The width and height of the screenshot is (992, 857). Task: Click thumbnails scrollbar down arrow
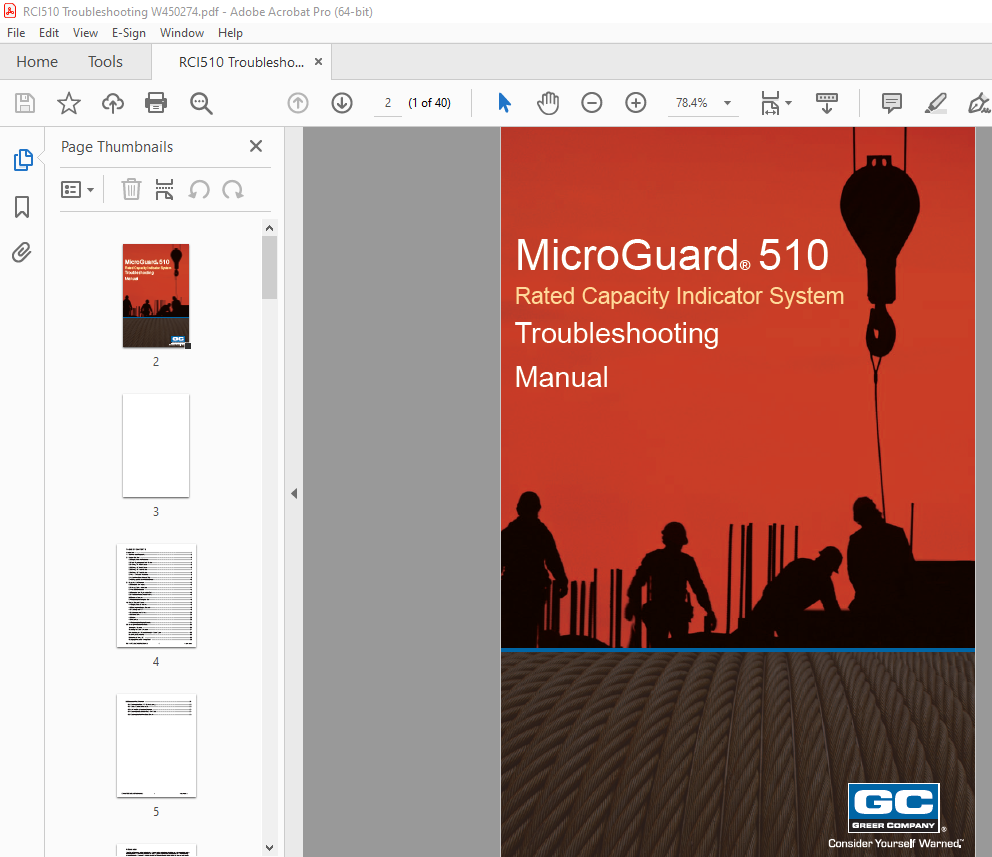270,848
